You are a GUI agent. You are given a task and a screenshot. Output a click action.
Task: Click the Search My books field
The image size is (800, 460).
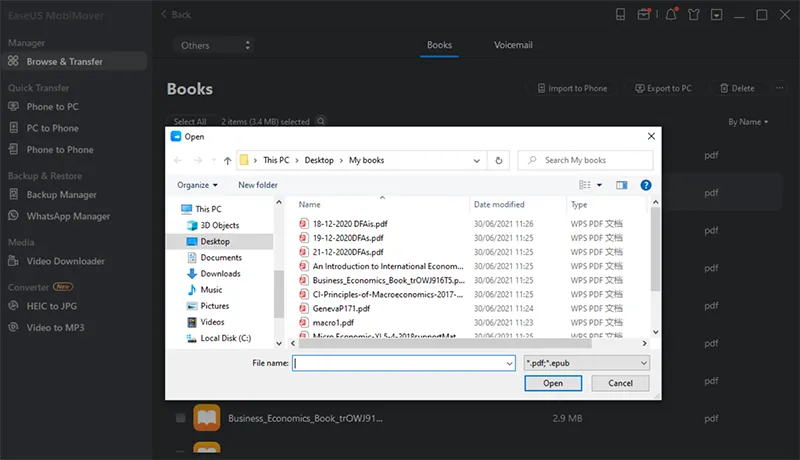pos(585,160)
